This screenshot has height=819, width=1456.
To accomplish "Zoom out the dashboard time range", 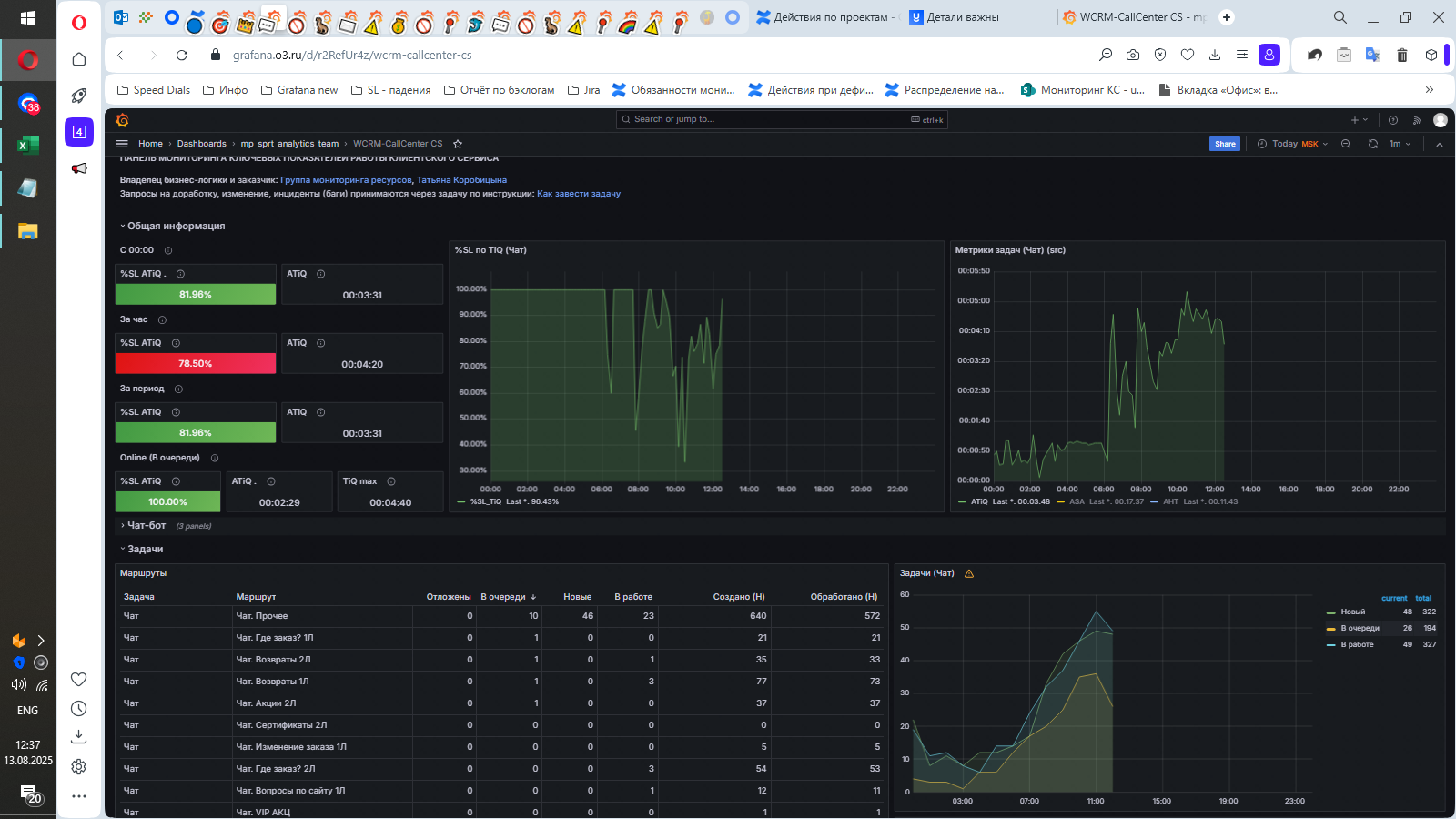I will [1346, 144].
